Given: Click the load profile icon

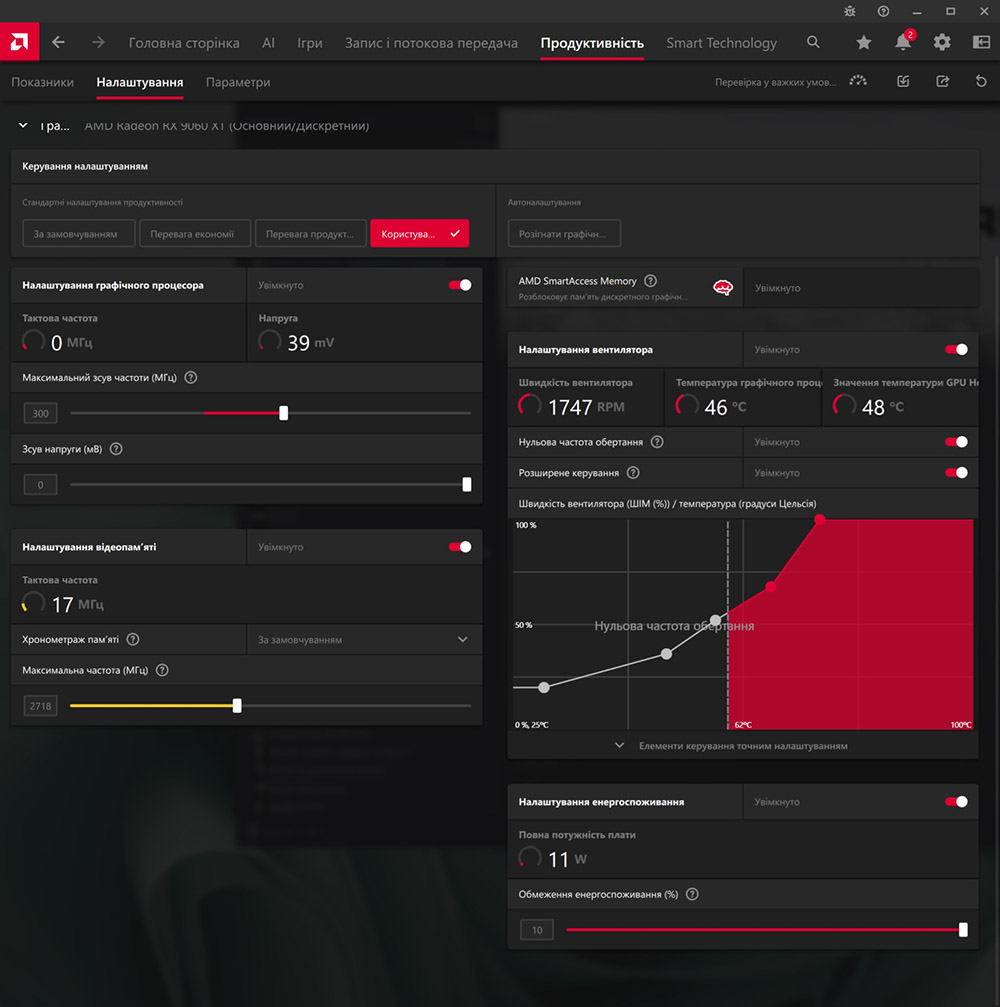Looking at the screenshot, I should click(903, 82).
